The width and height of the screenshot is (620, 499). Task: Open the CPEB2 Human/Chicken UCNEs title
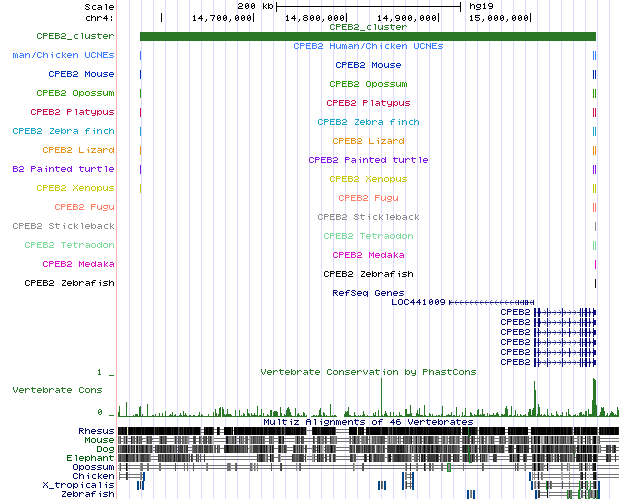[368, 46]
